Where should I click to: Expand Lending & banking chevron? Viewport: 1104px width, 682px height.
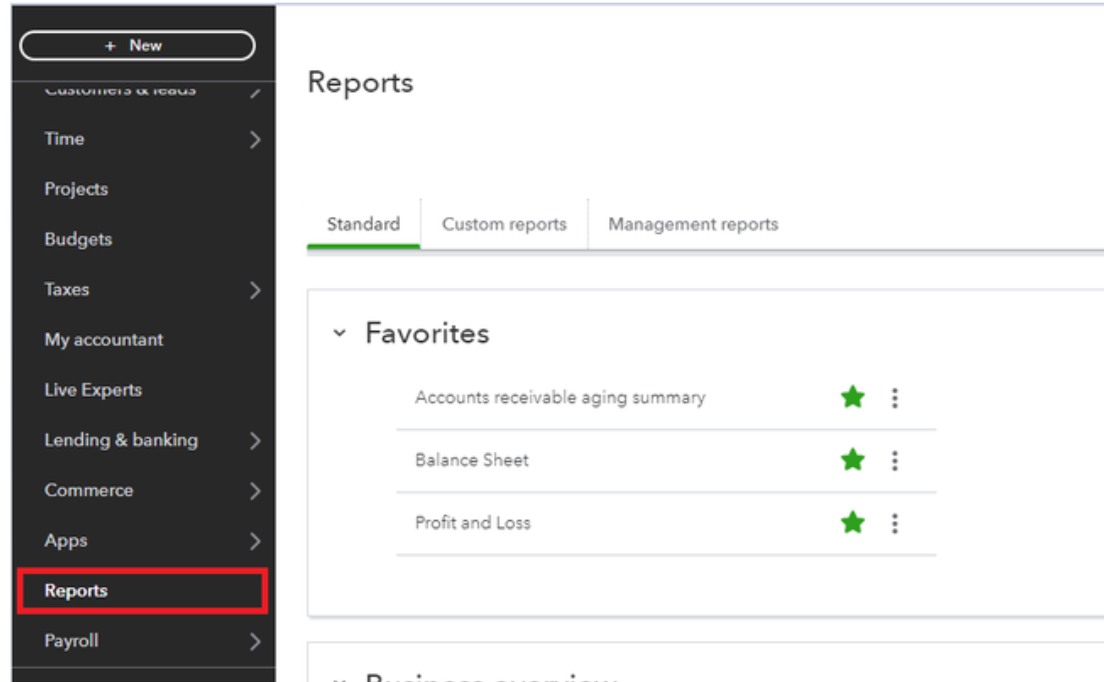255,441
